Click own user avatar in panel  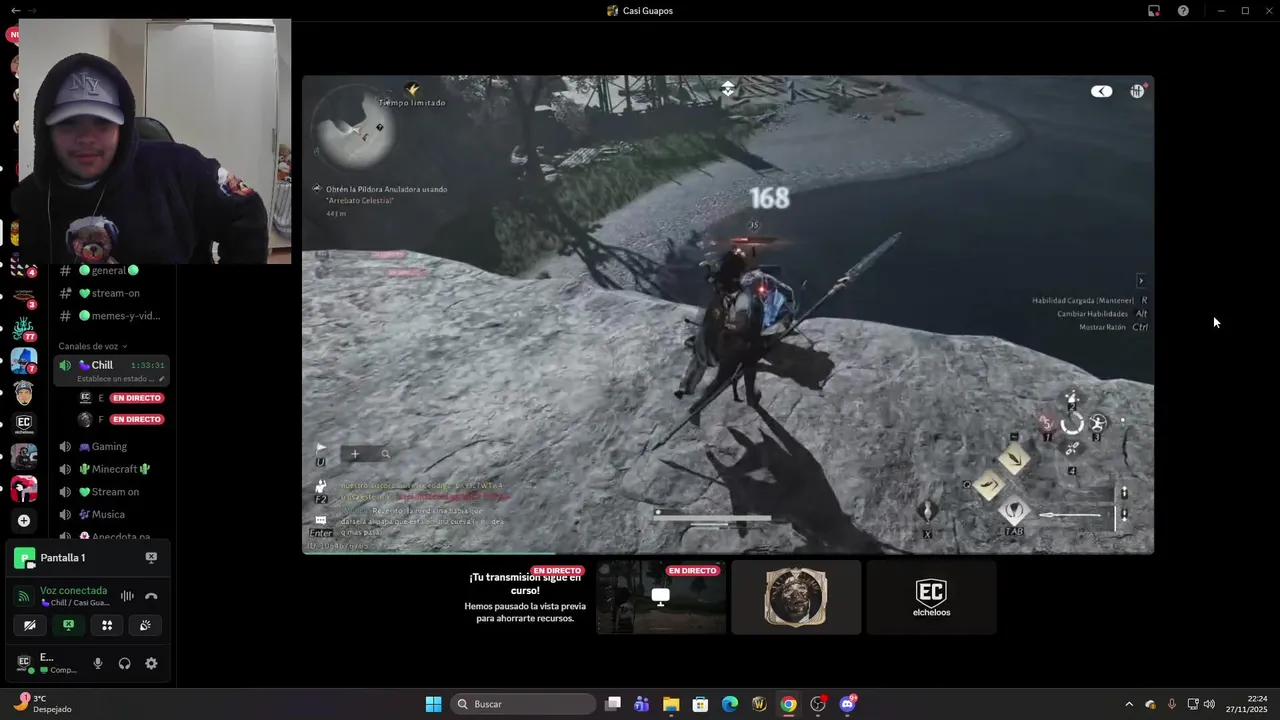click(24, 663)
